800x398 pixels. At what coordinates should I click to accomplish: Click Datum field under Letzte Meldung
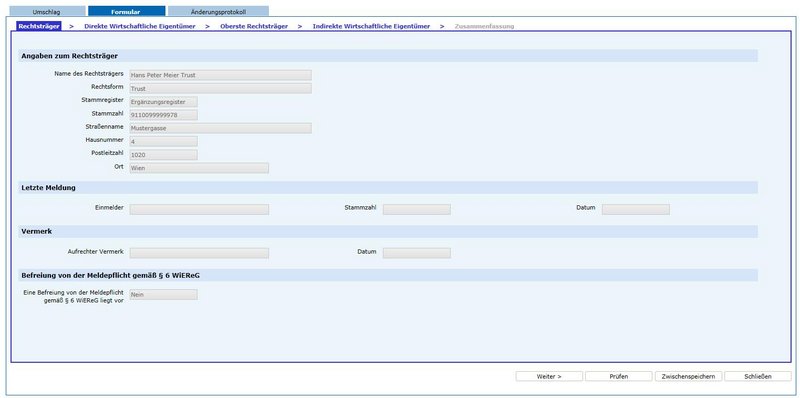tap(636, 210)
